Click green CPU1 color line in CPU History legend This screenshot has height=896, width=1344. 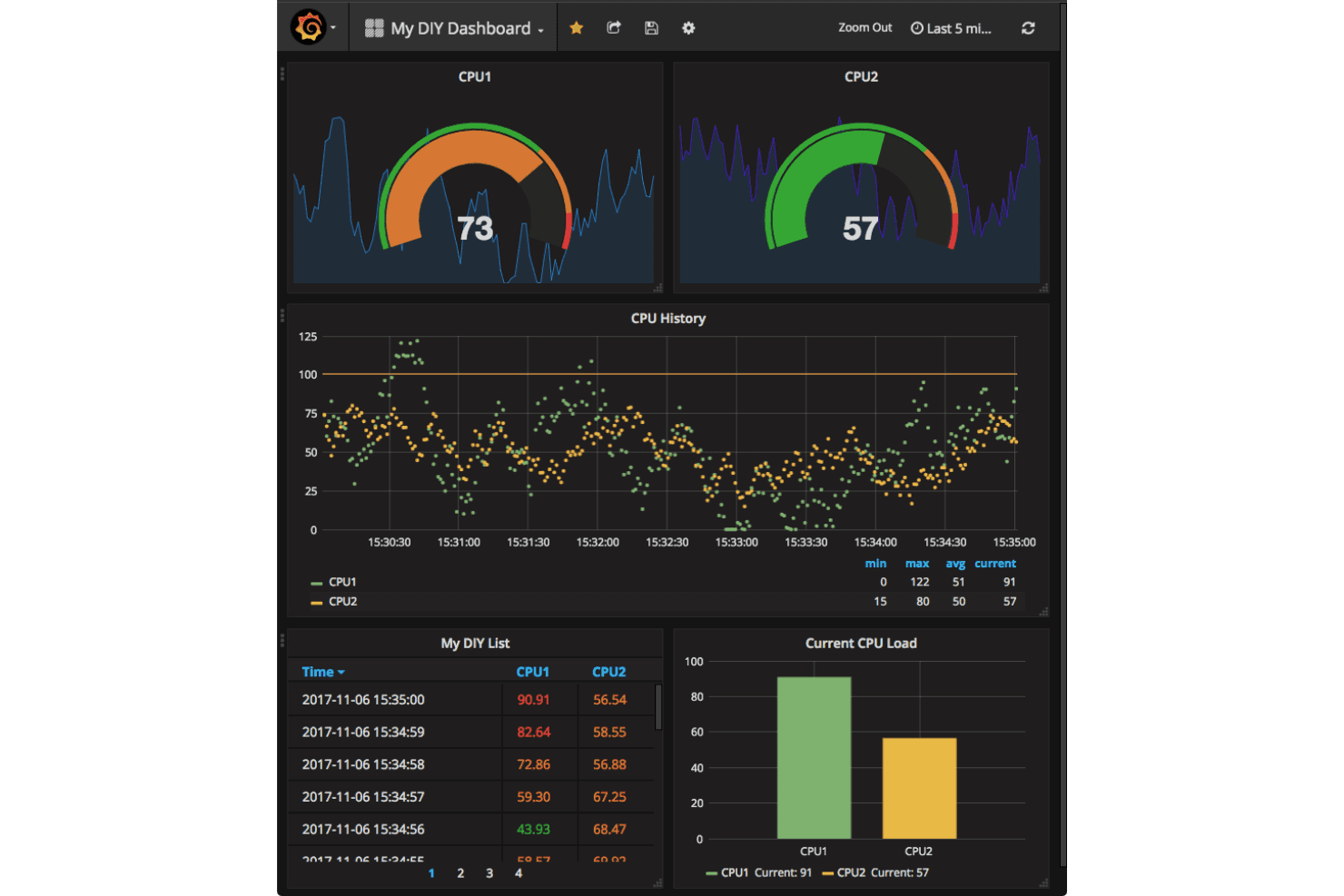click(x=317, y=583)
